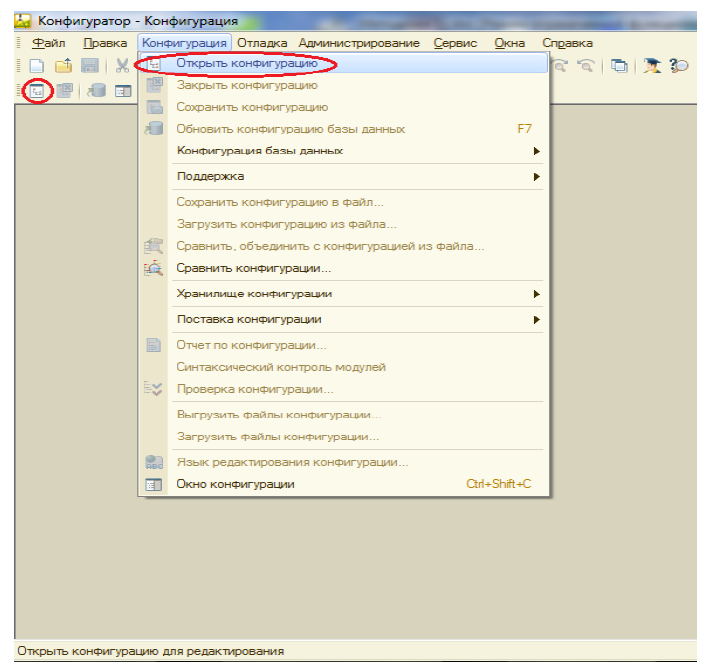Collapse the open Конфигурация menu
709x667 pixels.
[x=184, y=43]
